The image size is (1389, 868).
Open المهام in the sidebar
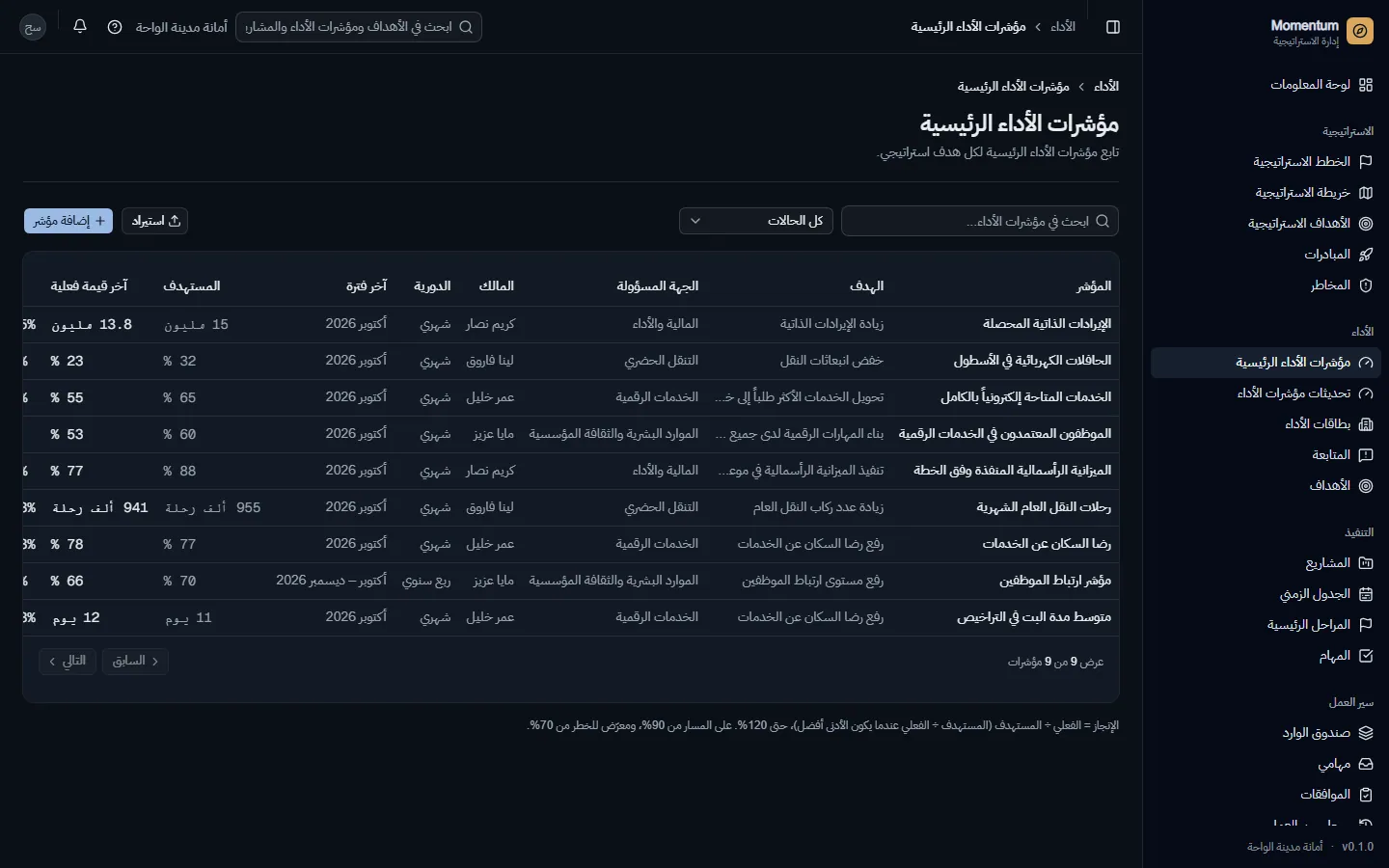pyautogui.click(x=1266, y=656)
